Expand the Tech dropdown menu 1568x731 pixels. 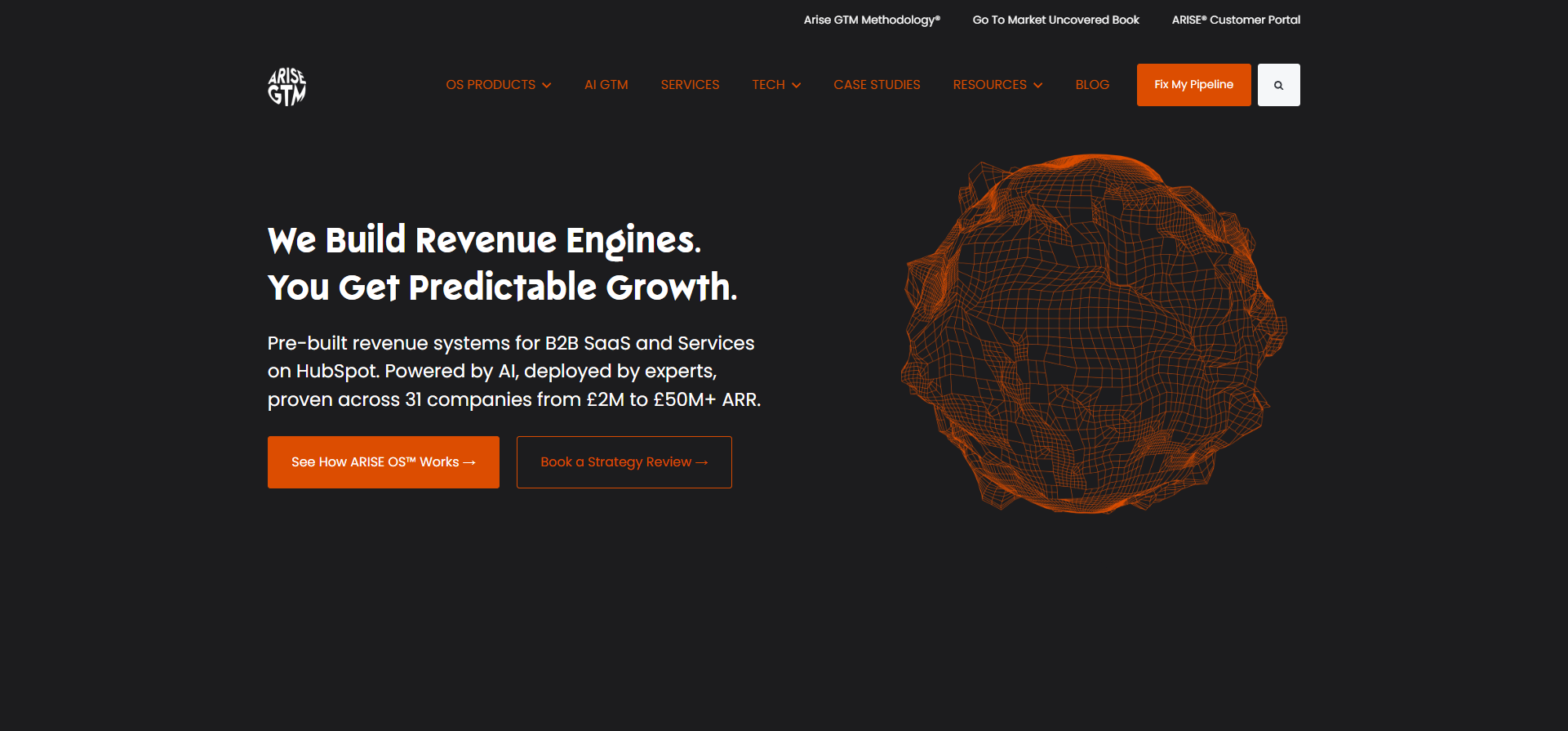776,85
